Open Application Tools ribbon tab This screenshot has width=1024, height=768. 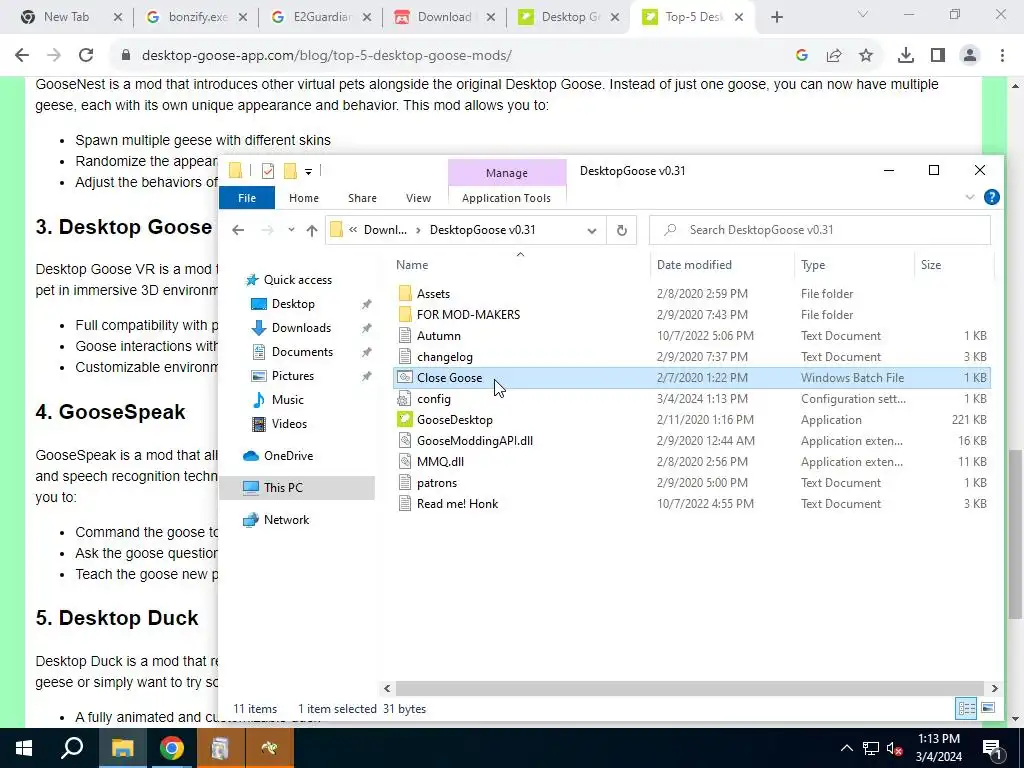click(x=506, y=198)
